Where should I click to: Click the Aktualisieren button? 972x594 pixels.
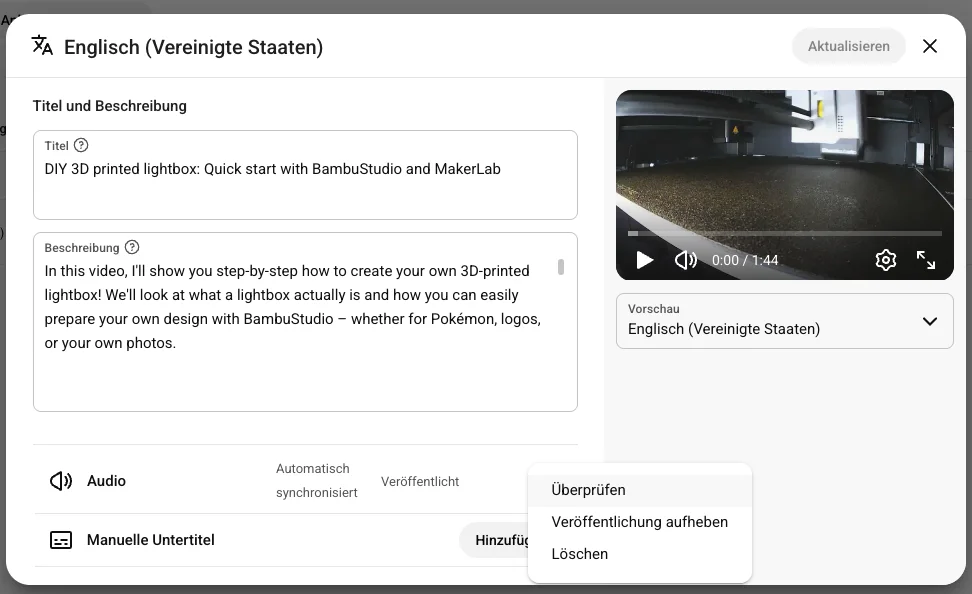tap(849, 46)
